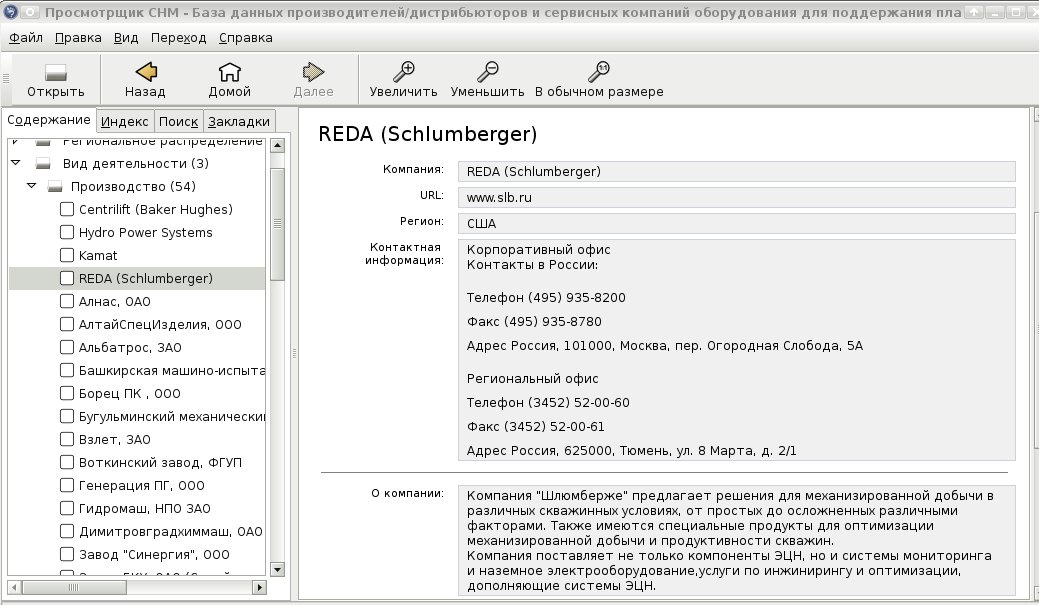Open the Справка menu

[x=246, y=38]
